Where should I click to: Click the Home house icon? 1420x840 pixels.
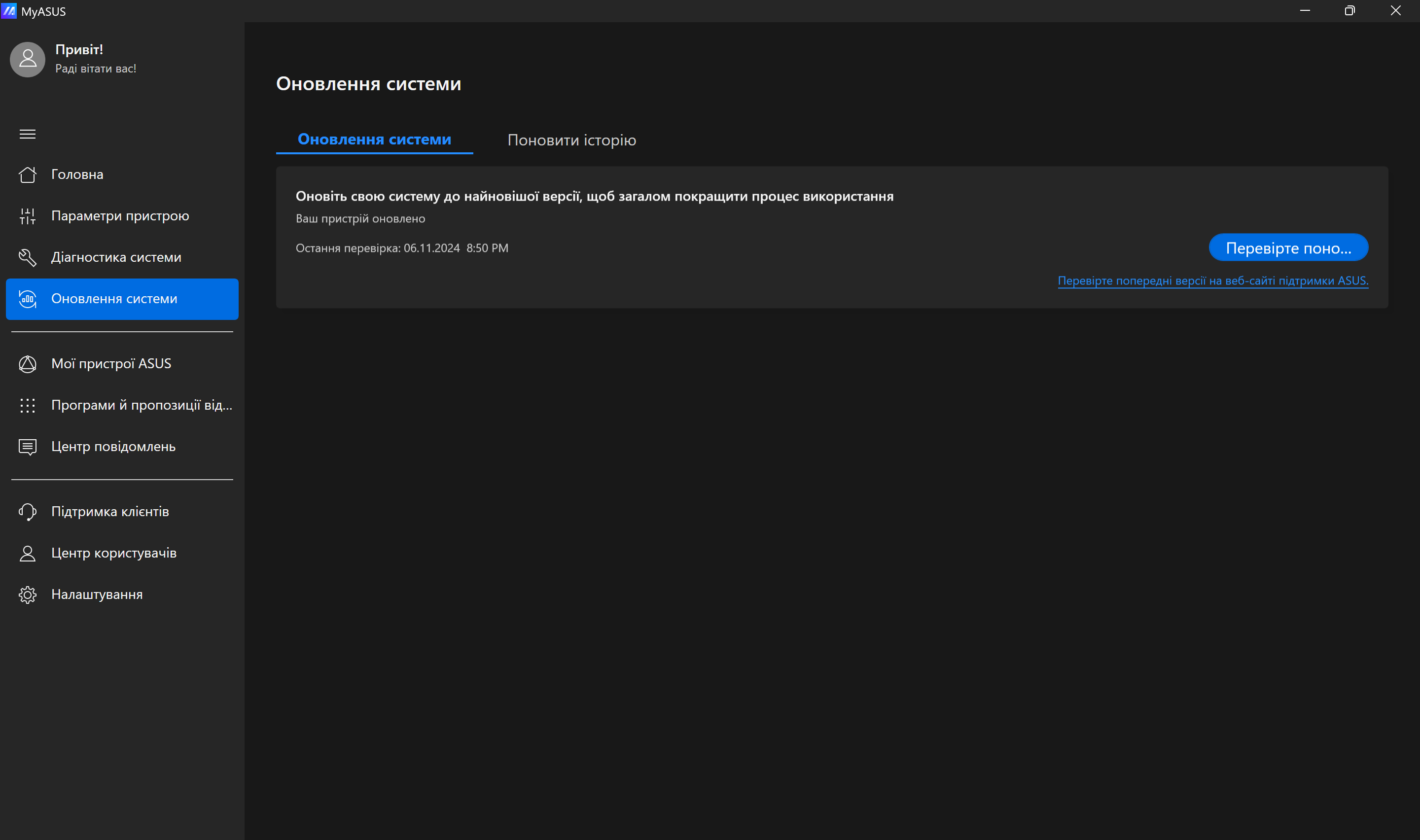coord(27,175)
